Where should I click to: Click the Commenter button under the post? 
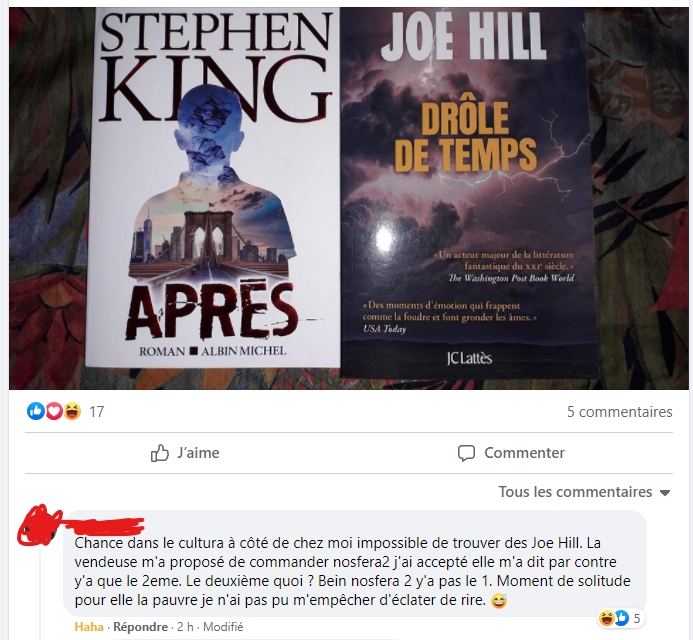pyautogui.click(x=511, y=453)
